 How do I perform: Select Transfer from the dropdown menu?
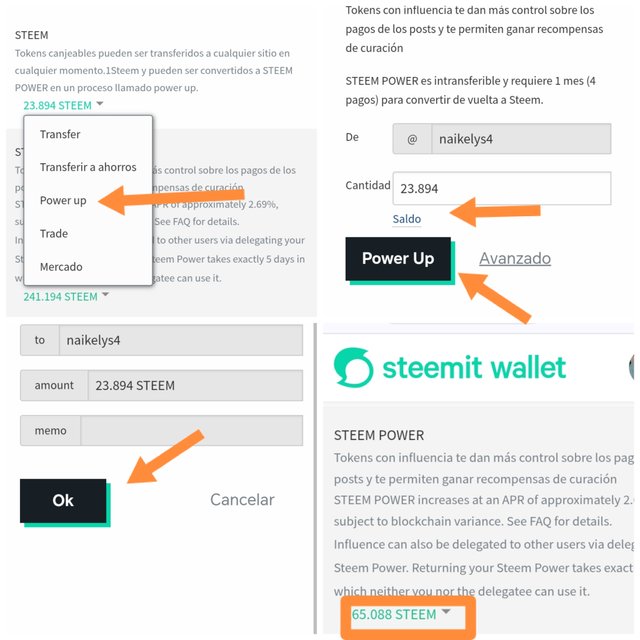[x=60, y=134]
